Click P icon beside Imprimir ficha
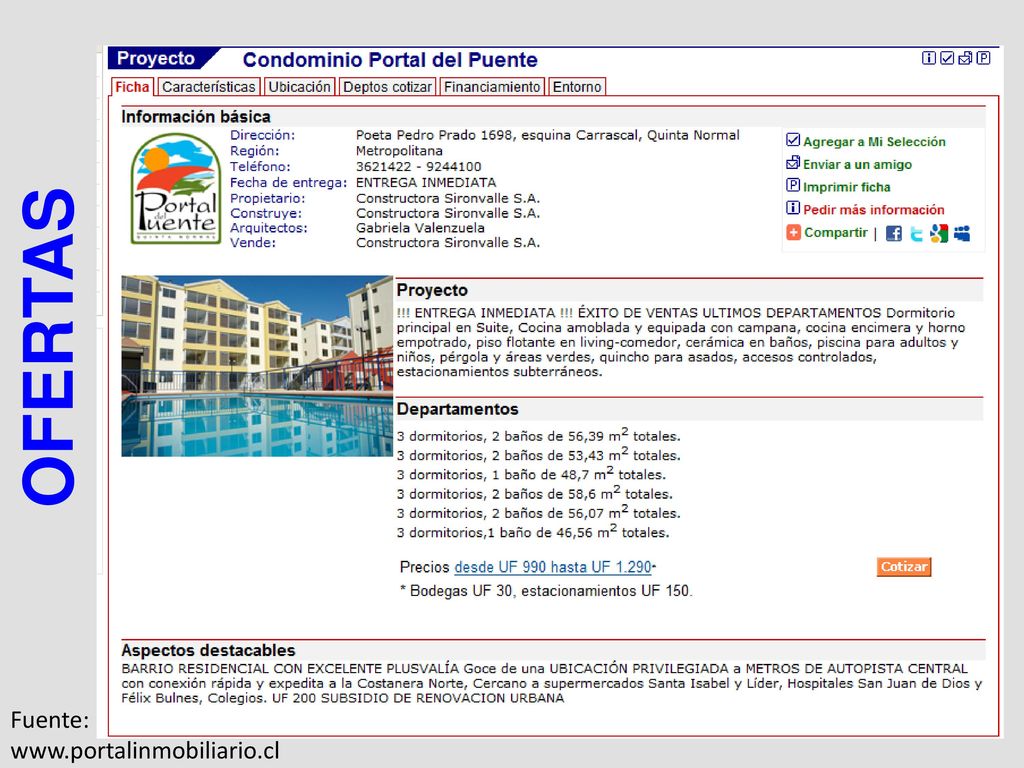Viewport: 1024px width, 768px height. click(x=793, y=185)
